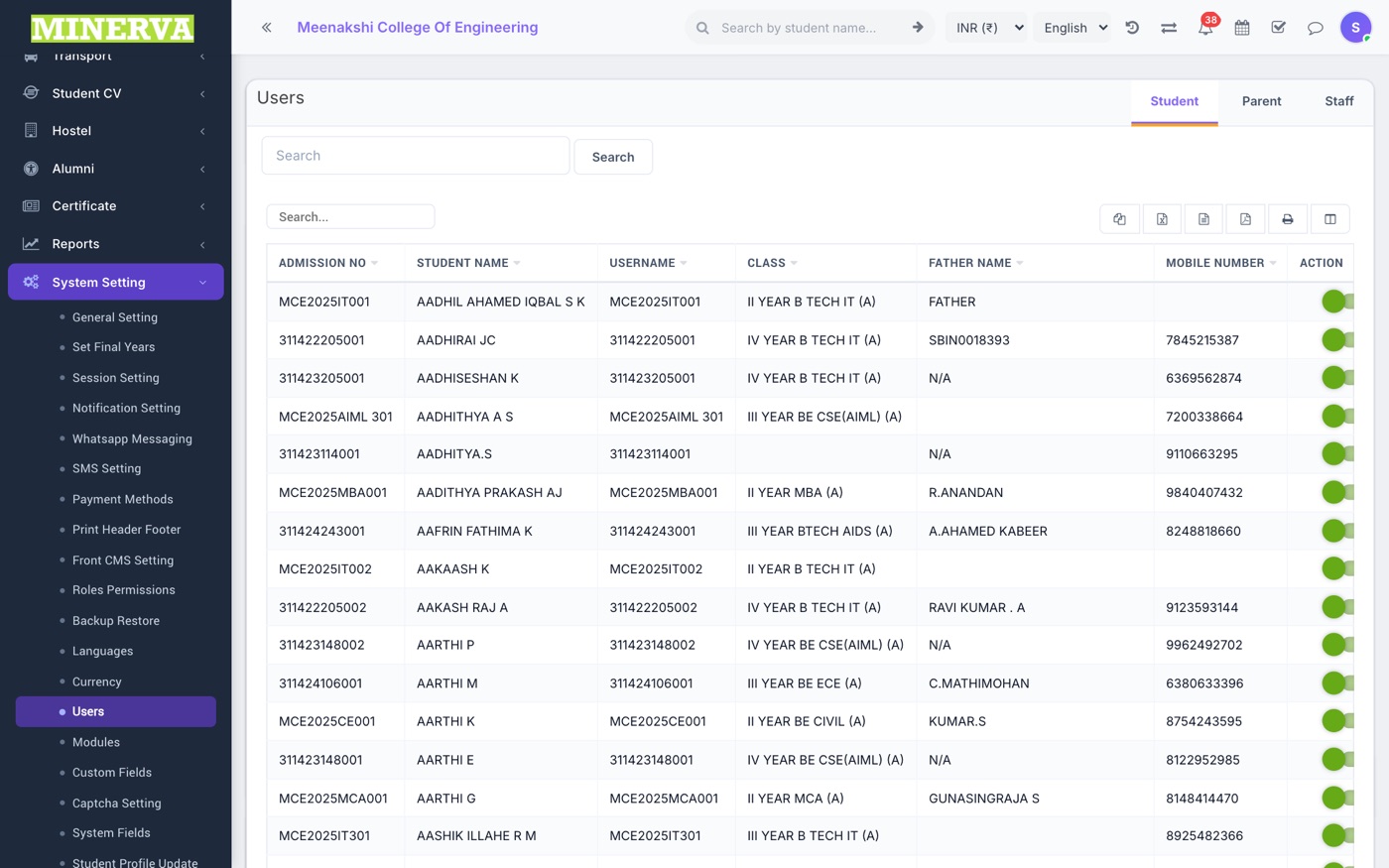Expand the Certificate menu
Image resolution: width=1389 pixels, height=868 pixels.
(x=202, y=206)
